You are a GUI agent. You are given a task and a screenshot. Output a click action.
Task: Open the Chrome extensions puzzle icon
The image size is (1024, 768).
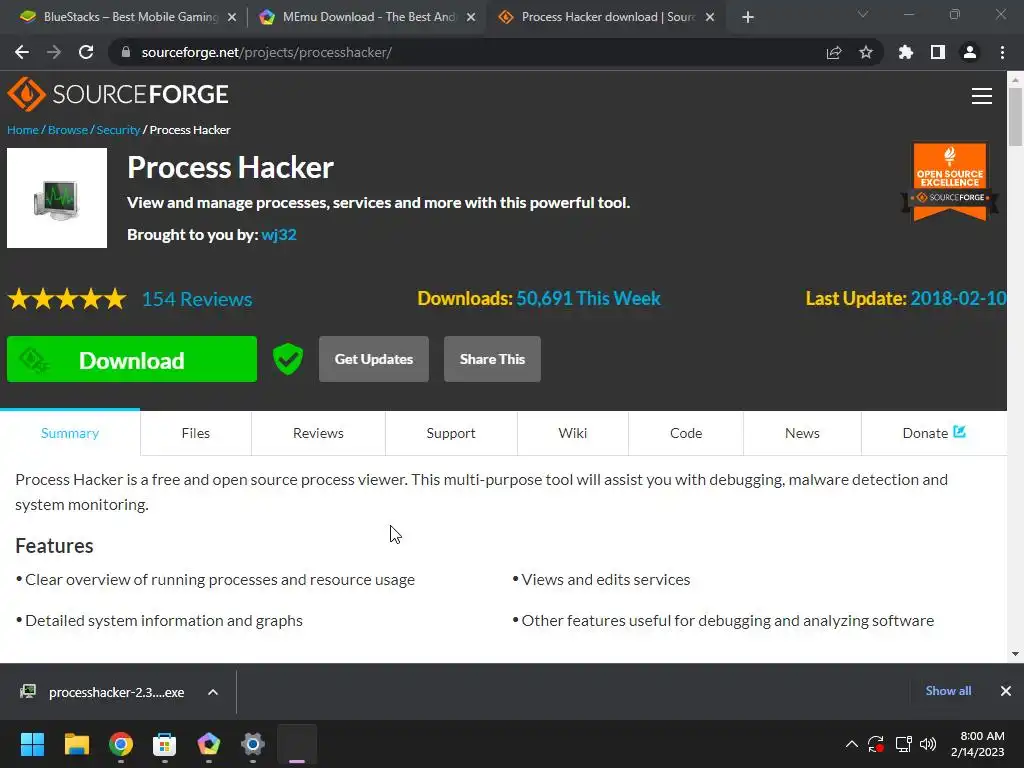click(906, 52)
